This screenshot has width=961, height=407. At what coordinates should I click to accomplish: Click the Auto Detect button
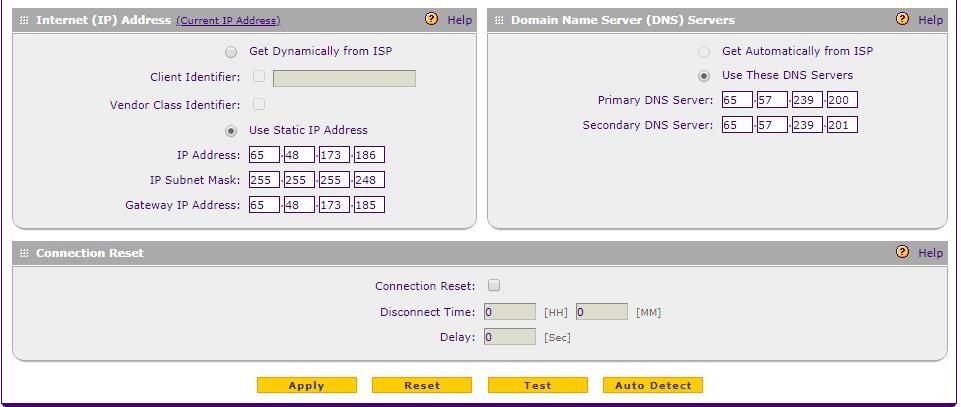[x=653, y=385]
